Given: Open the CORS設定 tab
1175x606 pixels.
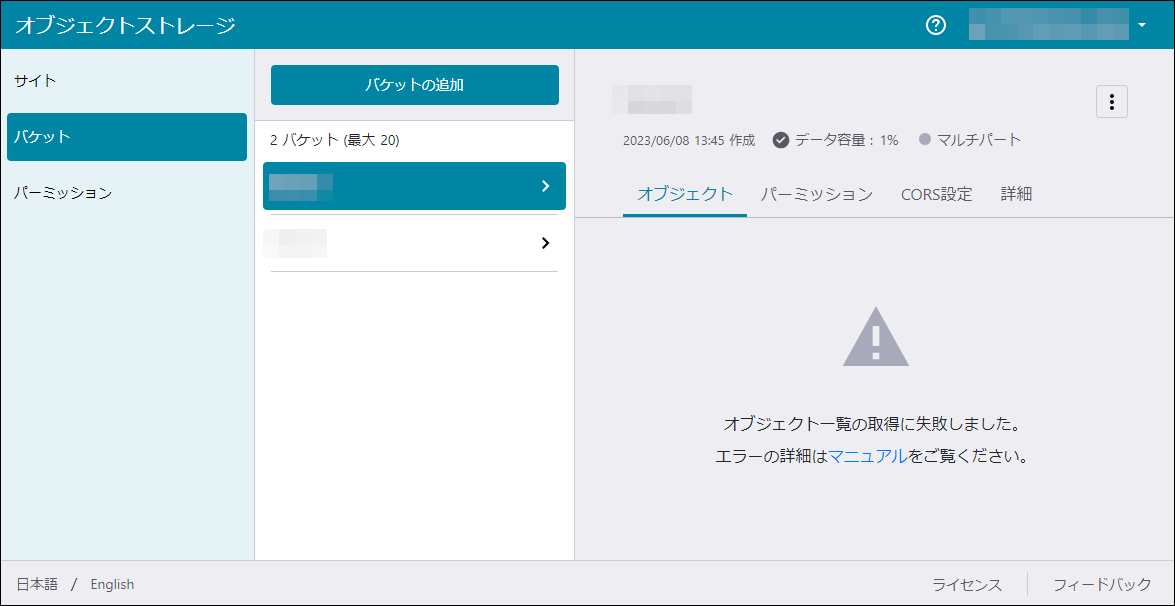Looking at the screenshot, I should 936,194.
